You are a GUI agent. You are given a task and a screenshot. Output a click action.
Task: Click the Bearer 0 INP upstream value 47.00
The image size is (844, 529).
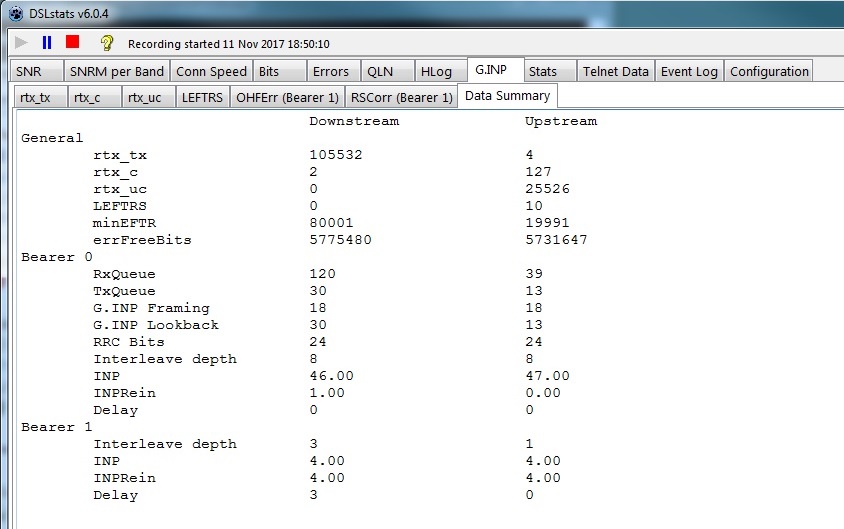(x=547, y=376)
